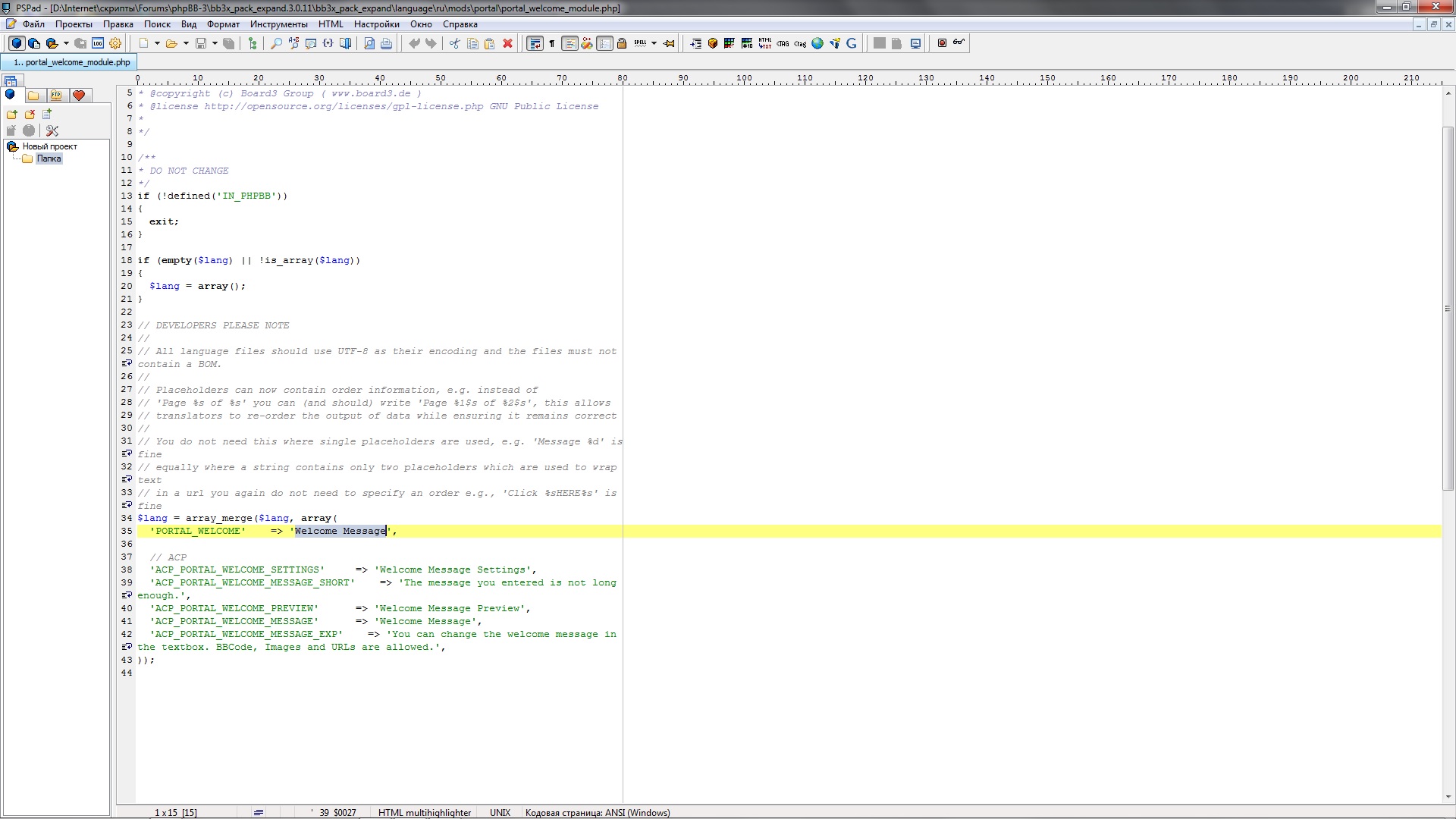Click the project settings wrench icon
1456x819 pixels.
click(52, 130)
